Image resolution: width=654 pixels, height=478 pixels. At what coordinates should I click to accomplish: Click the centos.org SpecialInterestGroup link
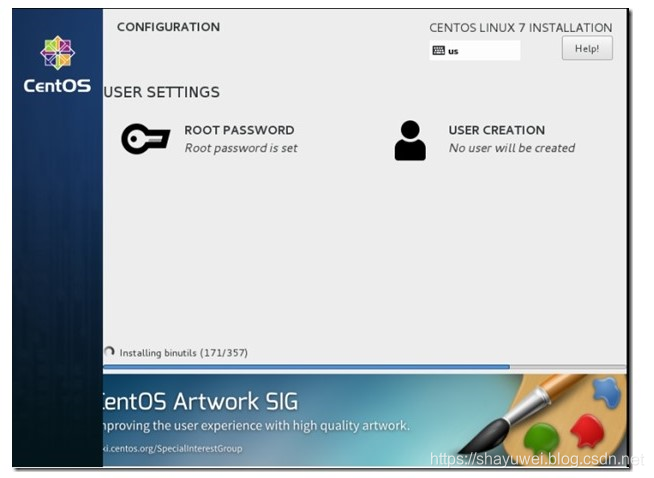[173, 449]
